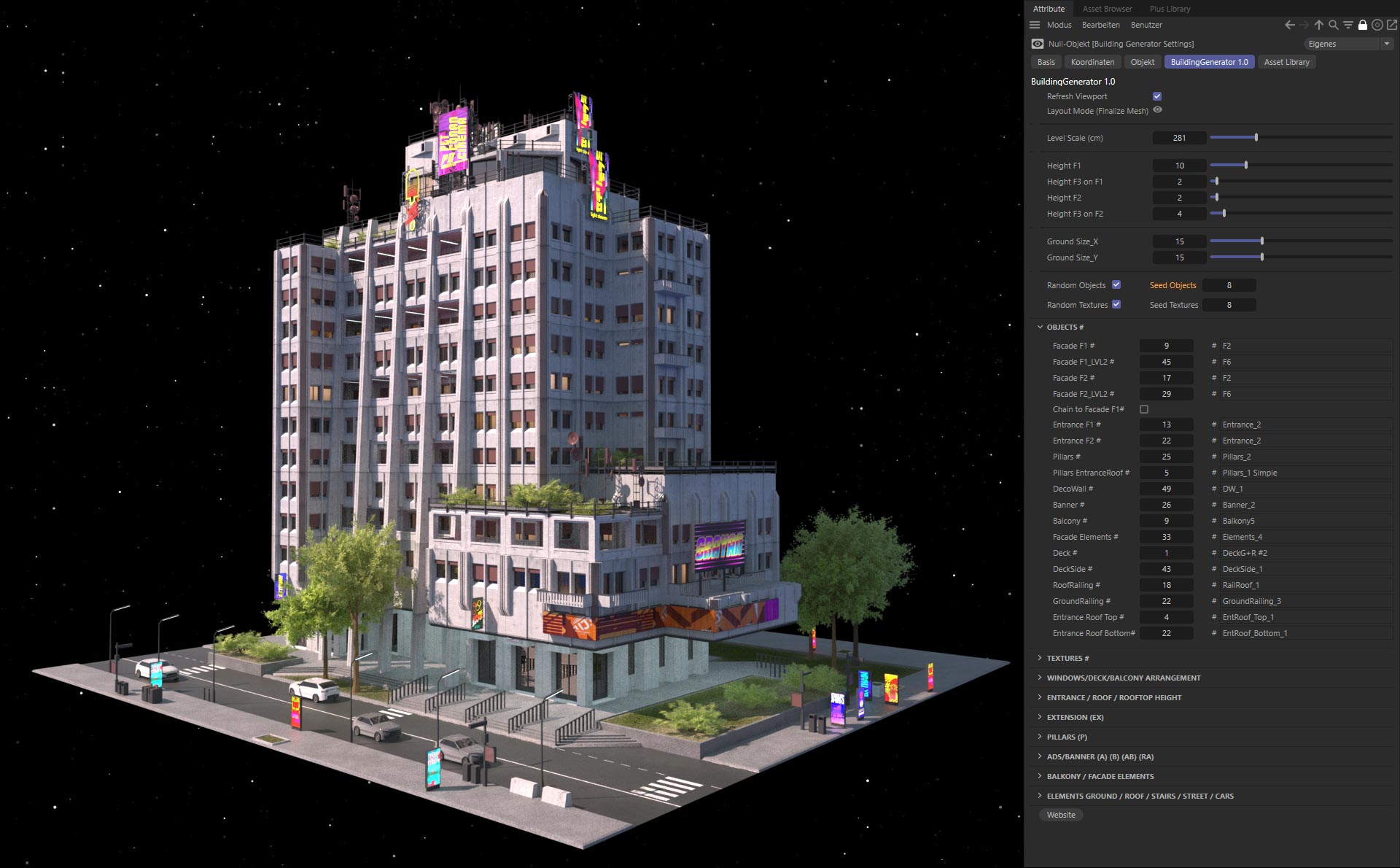Open the Bearbeiten menu
The width and height of the screenshot is (1400, 868).
(1101, 25)
